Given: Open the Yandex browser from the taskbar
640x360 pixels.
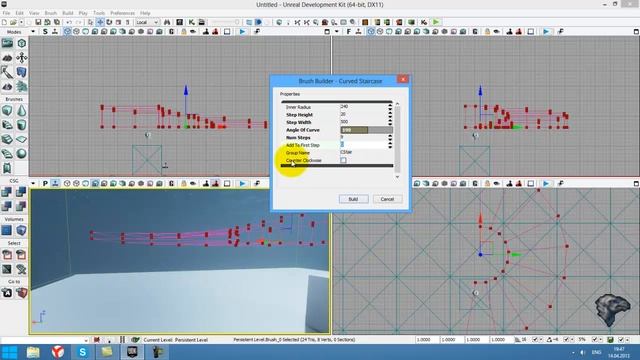Looking at the screenshot, I should point(58,352).
